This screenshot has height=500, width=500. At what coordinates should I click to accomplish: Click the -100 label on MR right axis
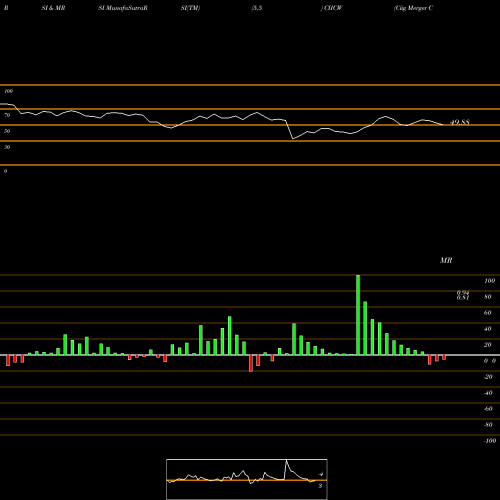pyautogui.click(x=490, y=441)
